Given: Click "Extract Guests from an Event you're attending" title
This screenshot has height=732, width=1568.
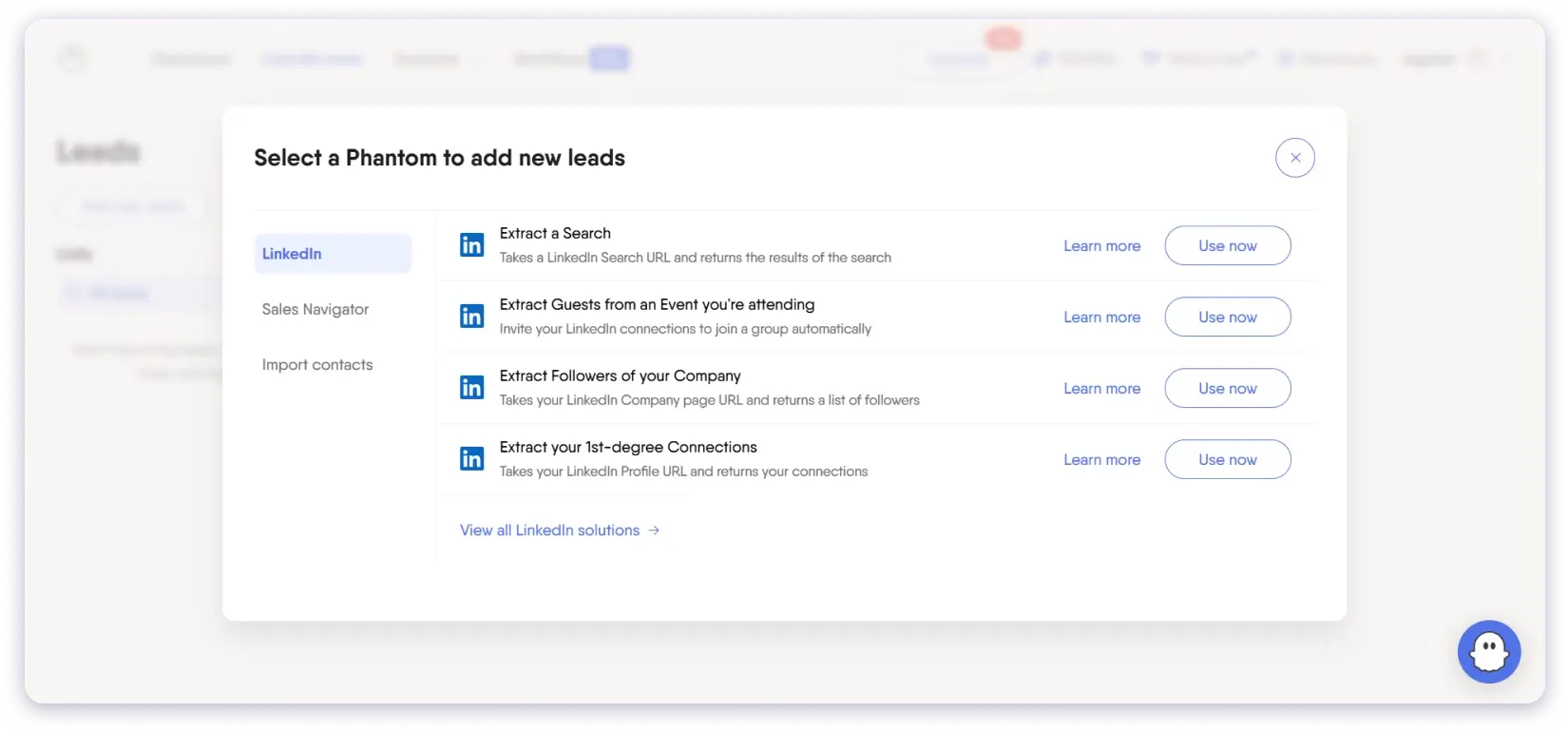Looking at the screenshot, I should click(657, 304).
